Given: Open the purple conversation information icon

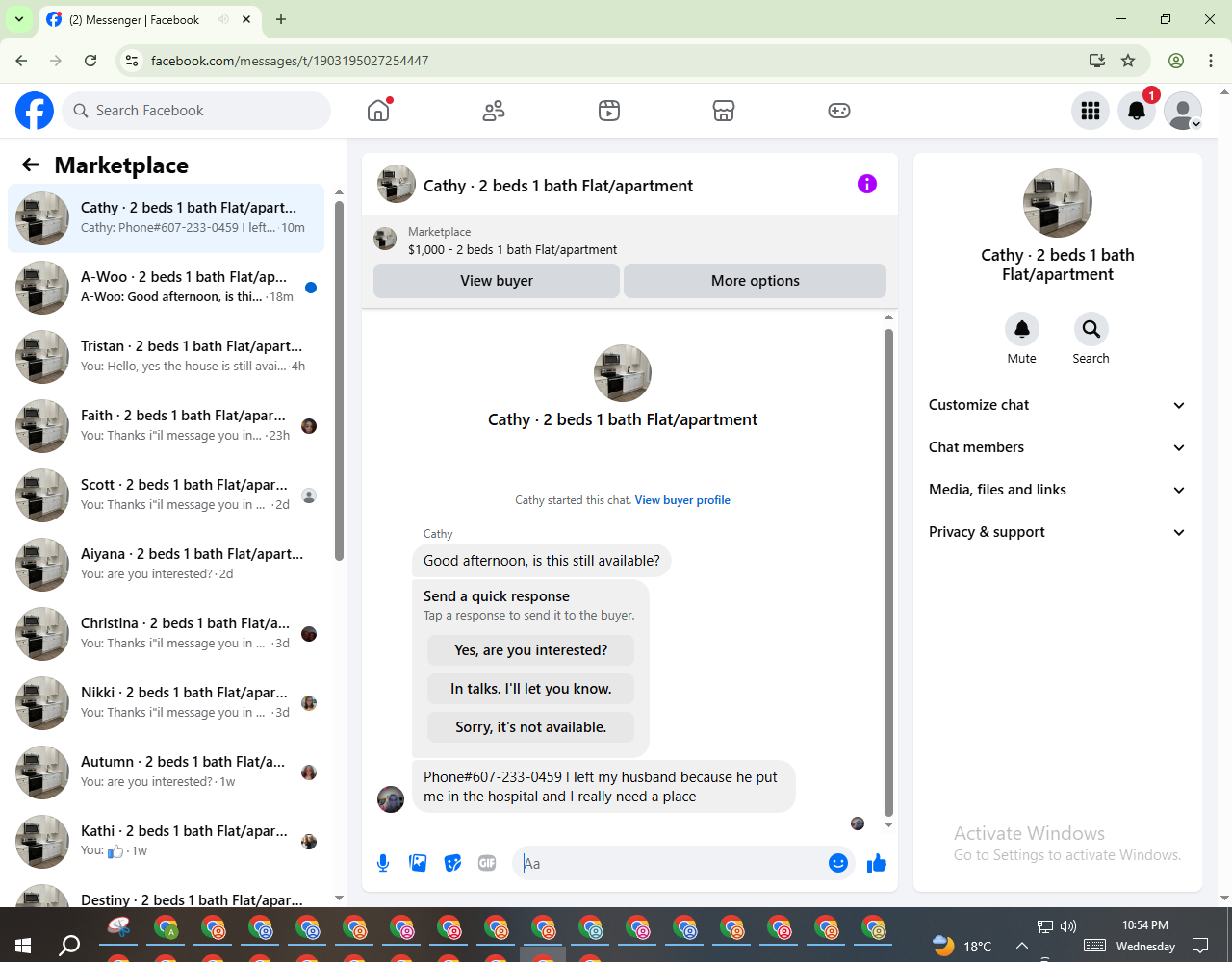Looking at the screenshot, I should 867,184.
